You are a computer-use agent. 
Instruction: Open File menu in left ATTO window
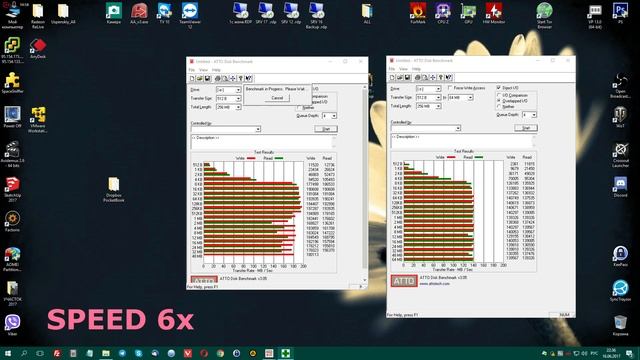click(191, 70)
